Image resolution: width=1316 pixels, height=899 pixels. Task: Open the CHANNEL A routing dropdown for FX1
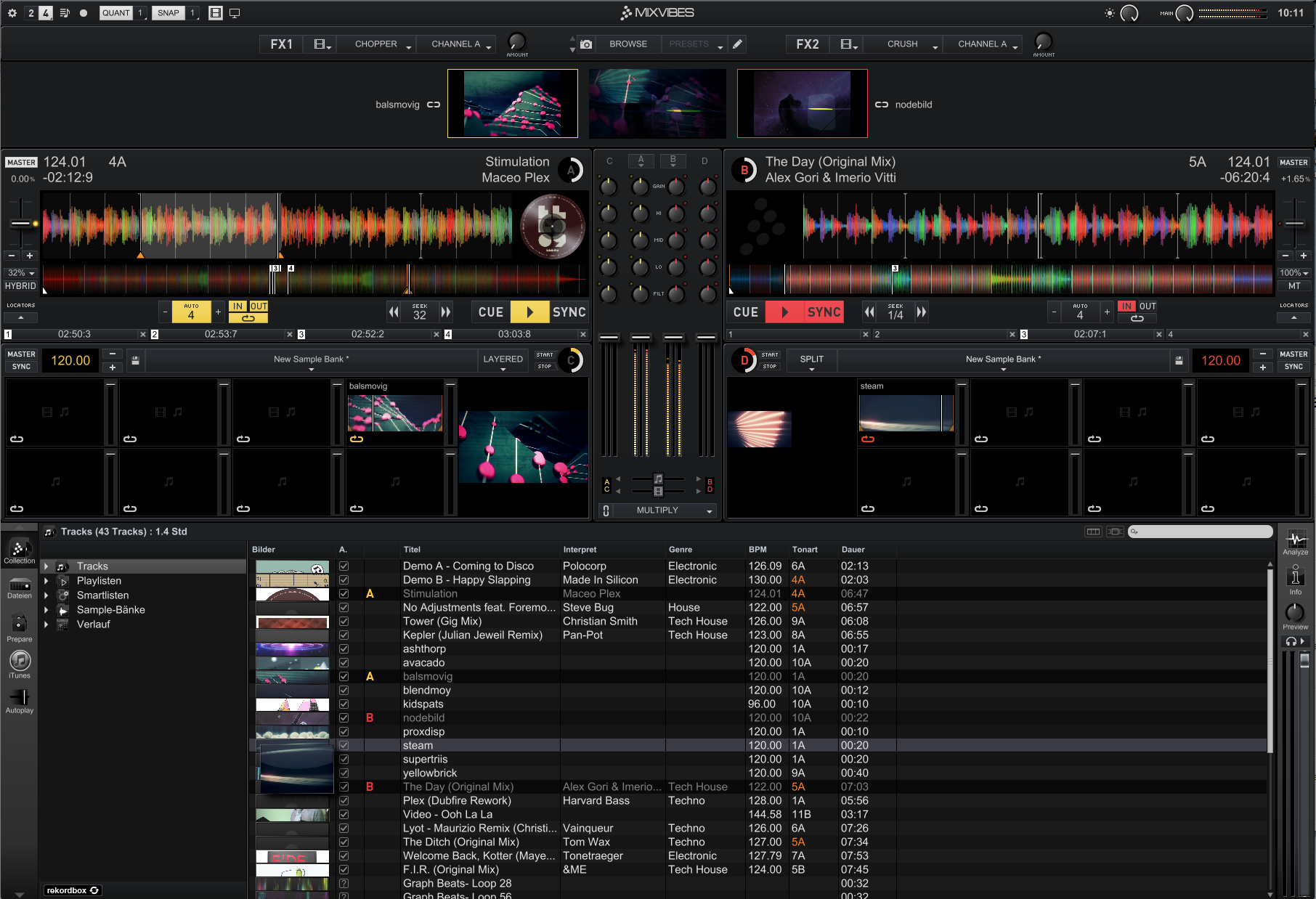[456, 44]
